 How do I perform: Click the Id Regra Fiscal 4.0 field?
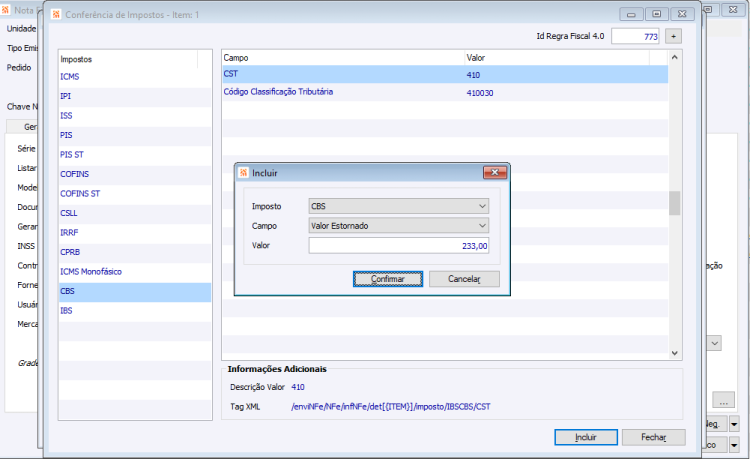(x=635, y=36)
